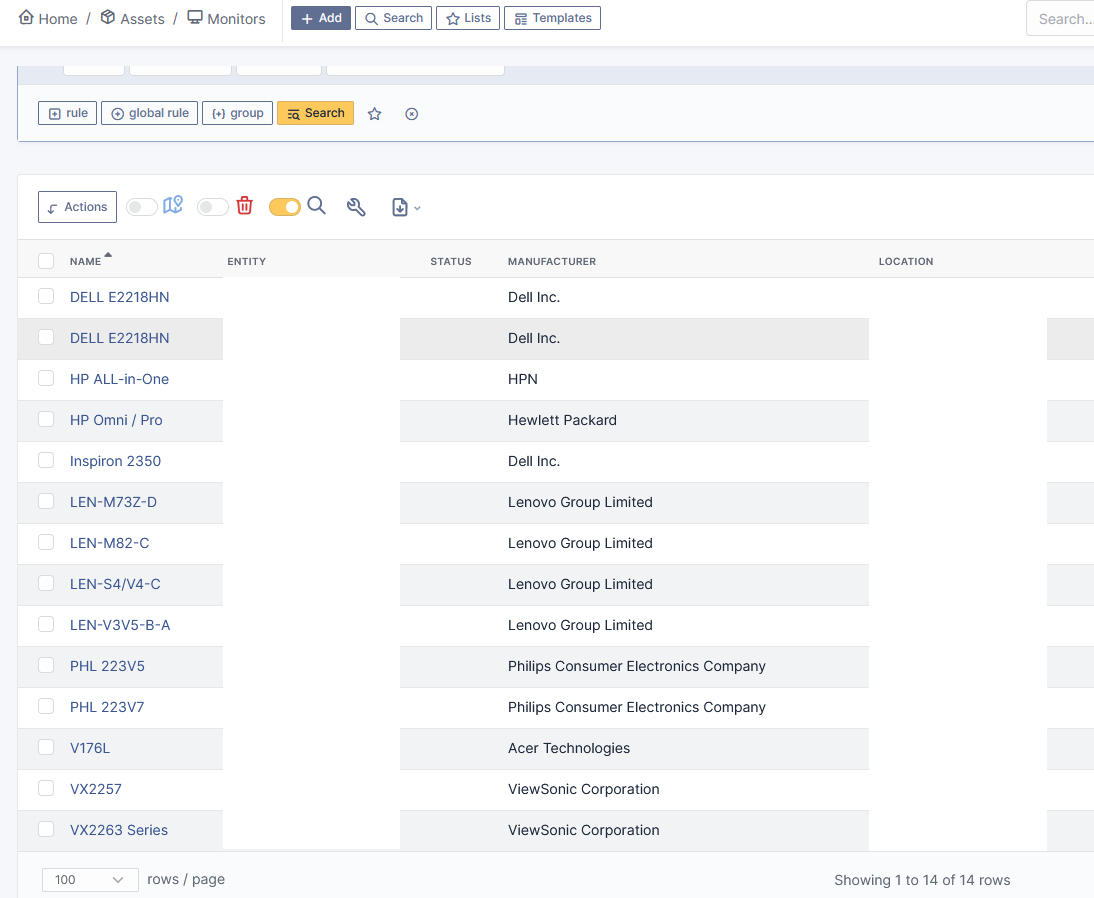
Task: Sort by ENTITY column
Action: pos(246,261)
